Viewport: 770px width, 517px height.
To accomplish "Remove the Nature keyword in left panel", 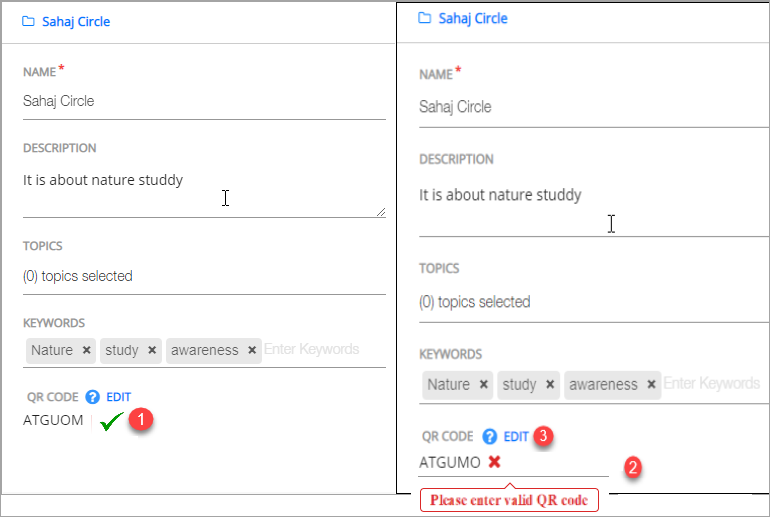I will pos(87,351).
